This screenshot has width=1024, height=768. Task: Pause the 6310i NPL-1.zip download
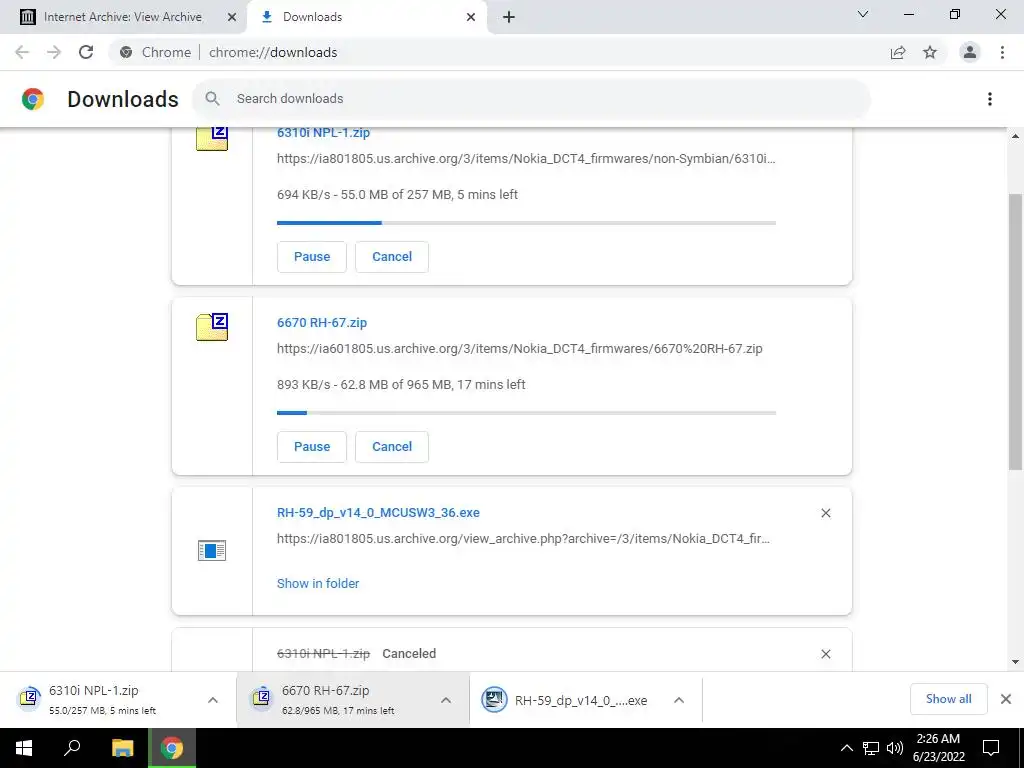point(312,257)
